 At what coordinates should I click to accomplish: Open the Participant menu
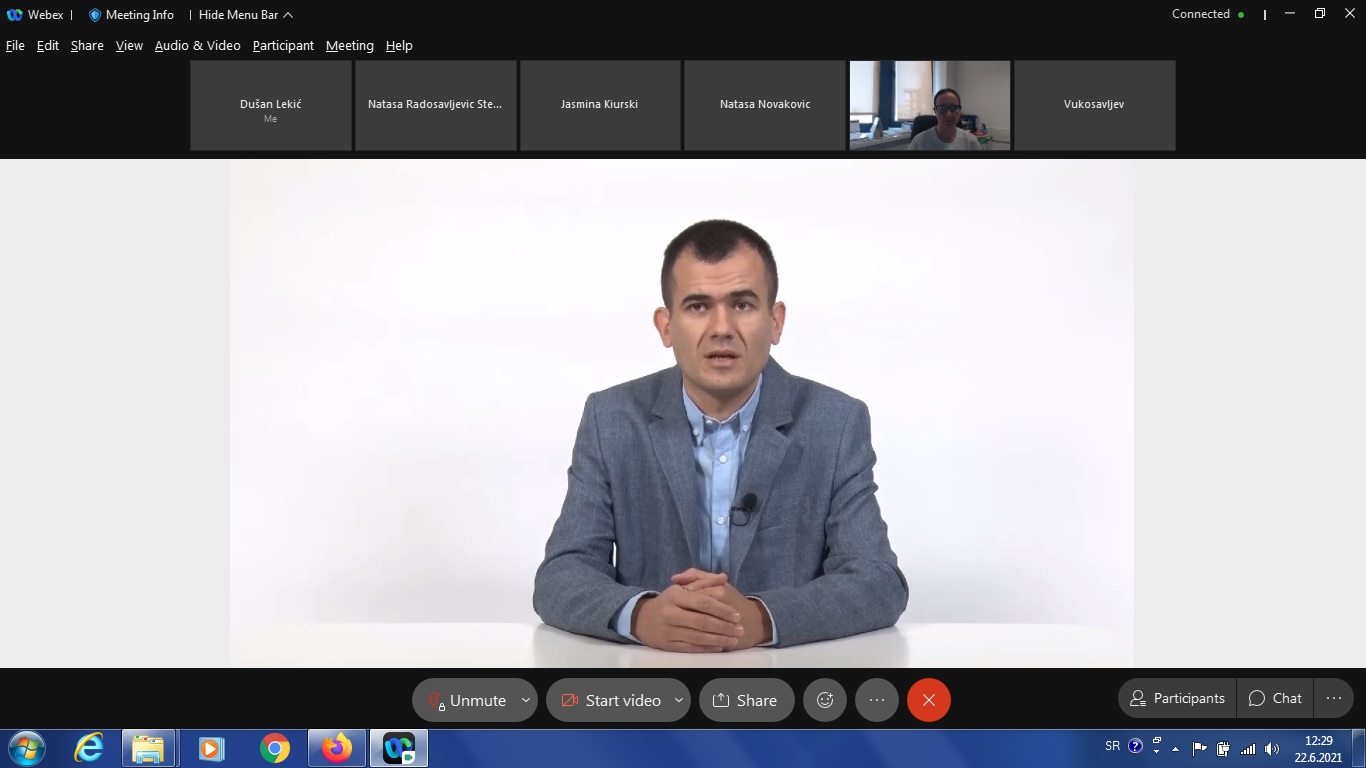coord(283,45)
